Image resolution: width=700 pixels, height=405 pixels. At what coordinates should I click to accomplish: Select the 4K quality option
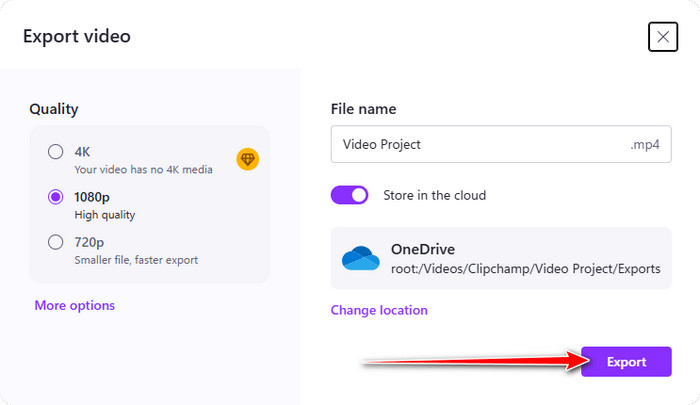55,152
